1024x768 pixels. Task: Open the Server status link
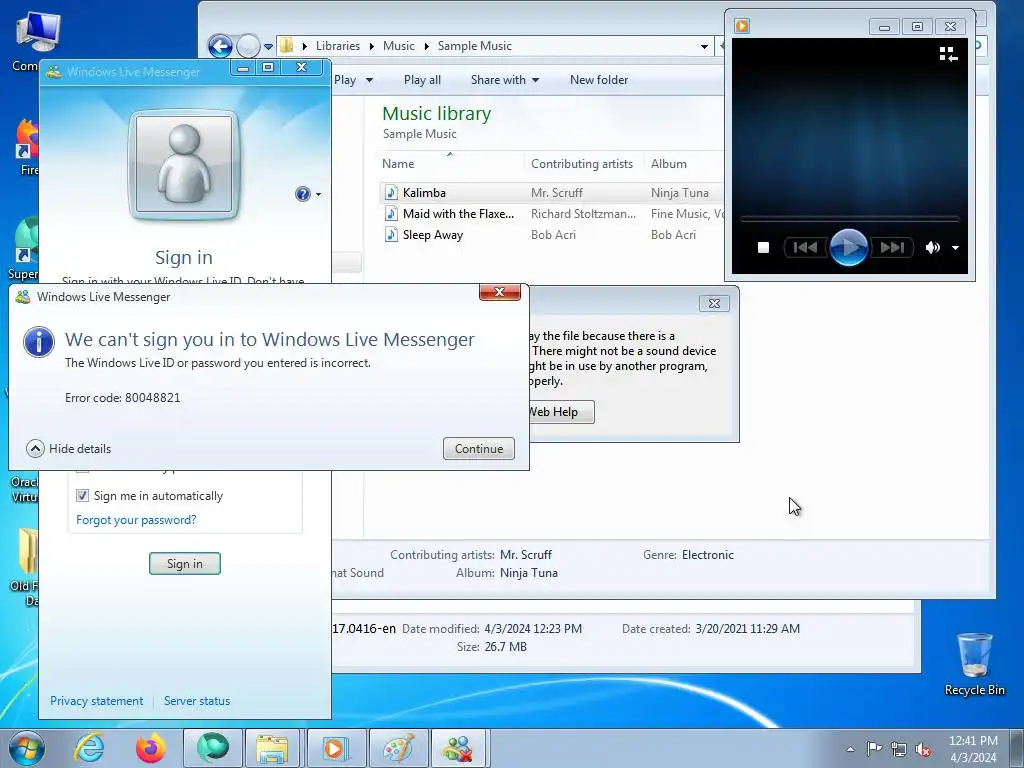tap(197, 701)
